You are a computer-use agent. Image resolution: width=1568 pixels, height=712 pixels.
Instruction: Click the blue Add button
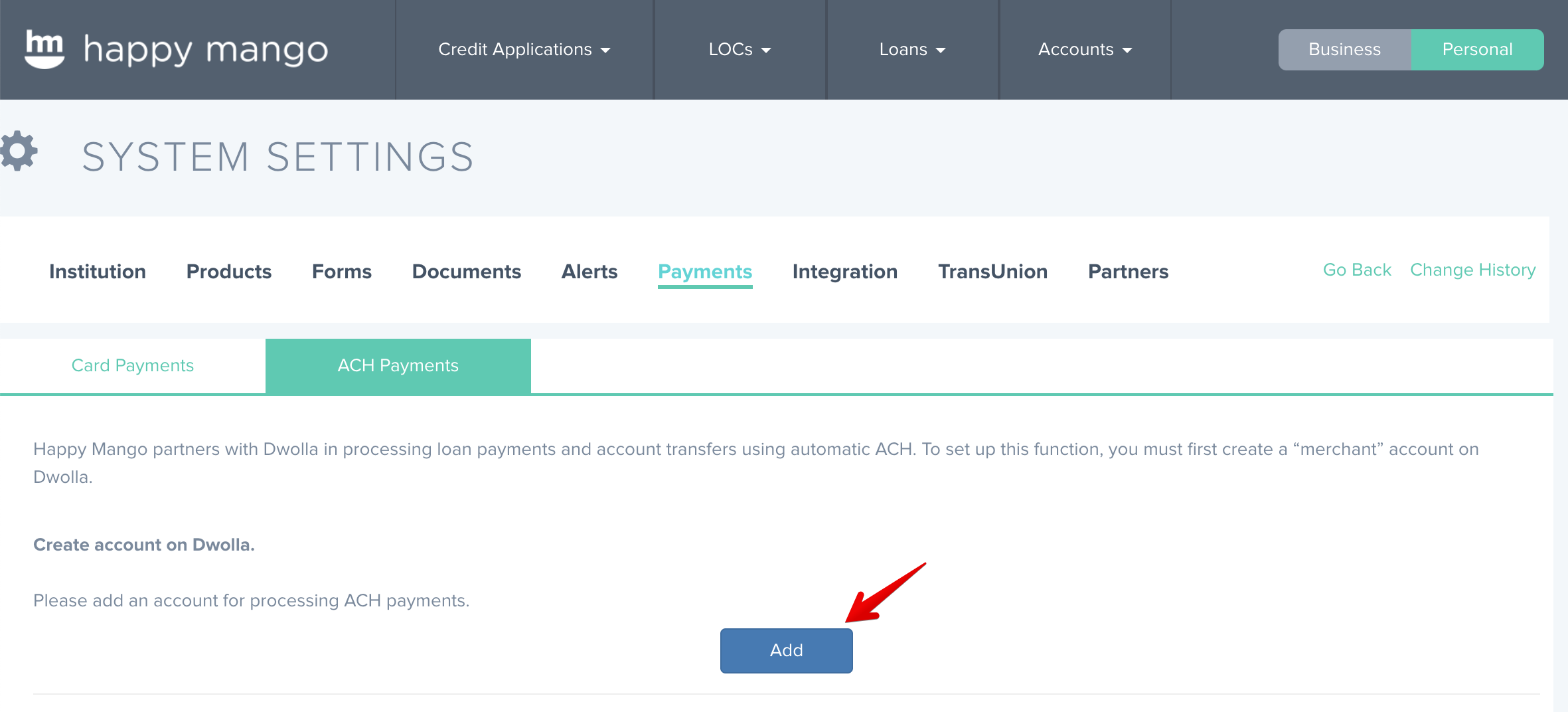click(787, 650)
